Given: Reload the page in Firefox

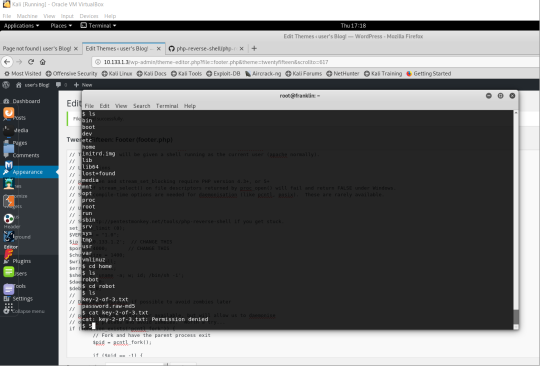Looking at the screenshot, I should [x=31, y=62].
